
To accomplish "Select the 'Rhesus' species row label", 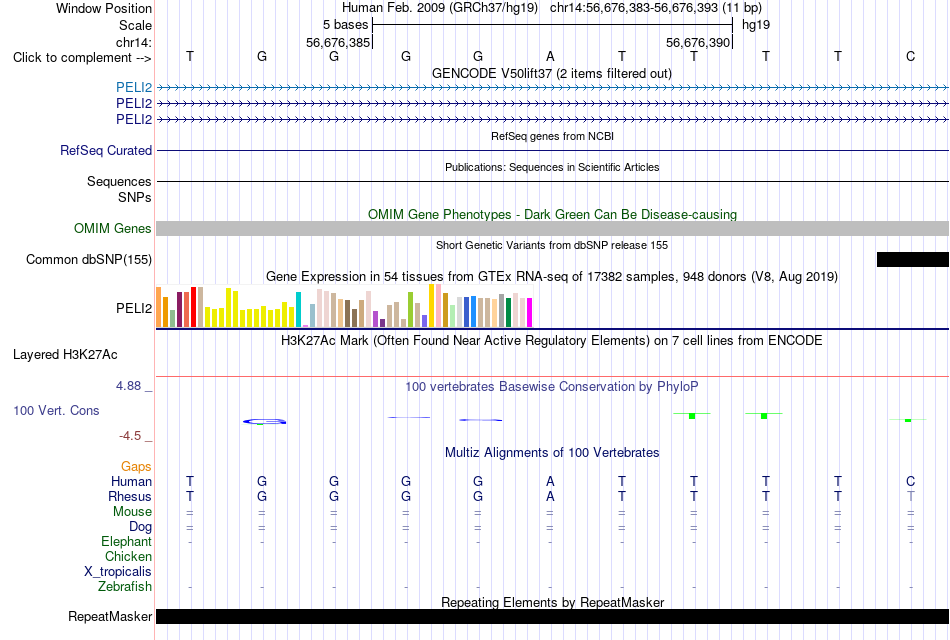I will tap(130, 496).
